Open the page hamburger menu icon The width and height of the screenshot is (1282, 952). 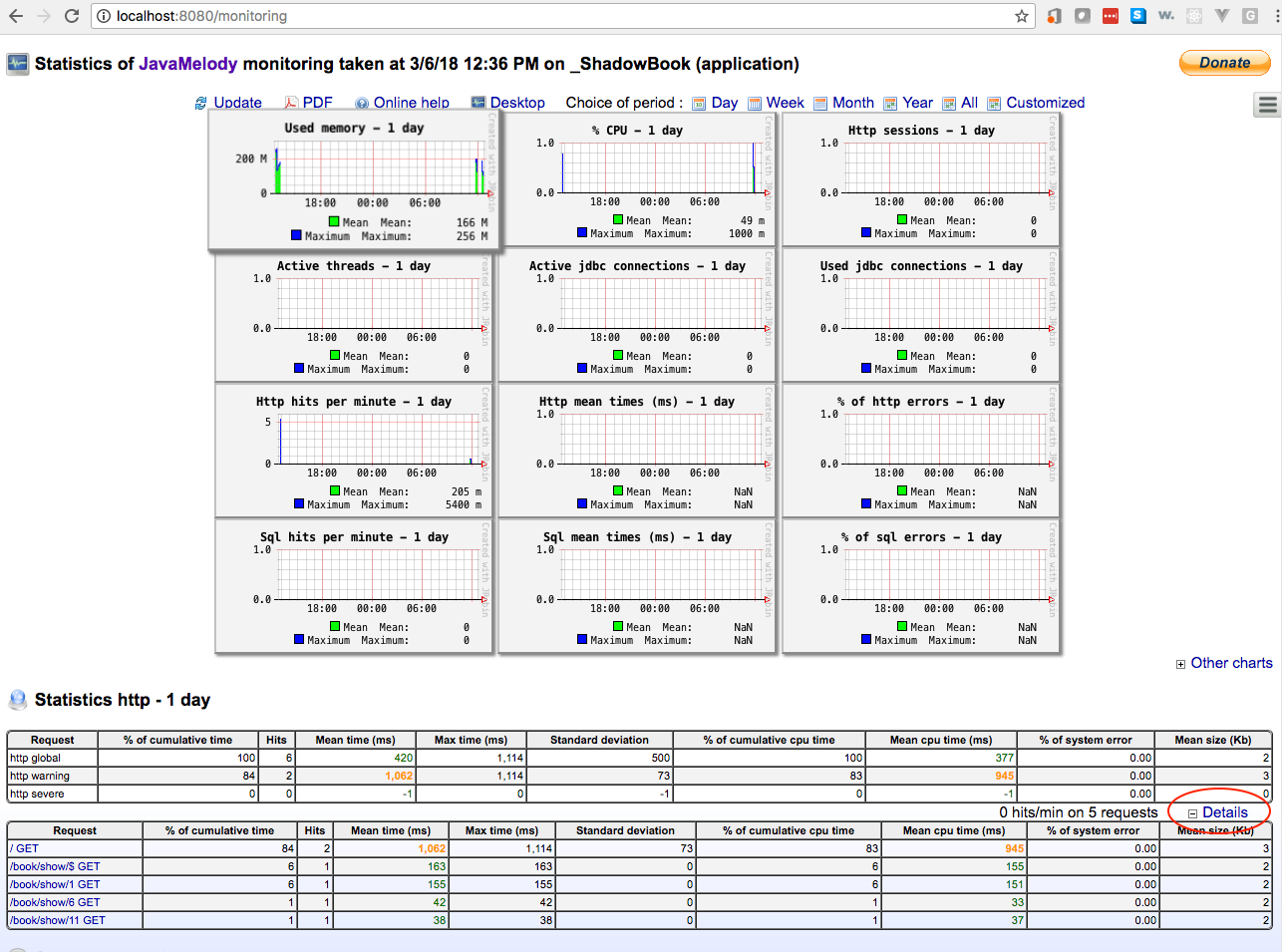(1267, 105)
